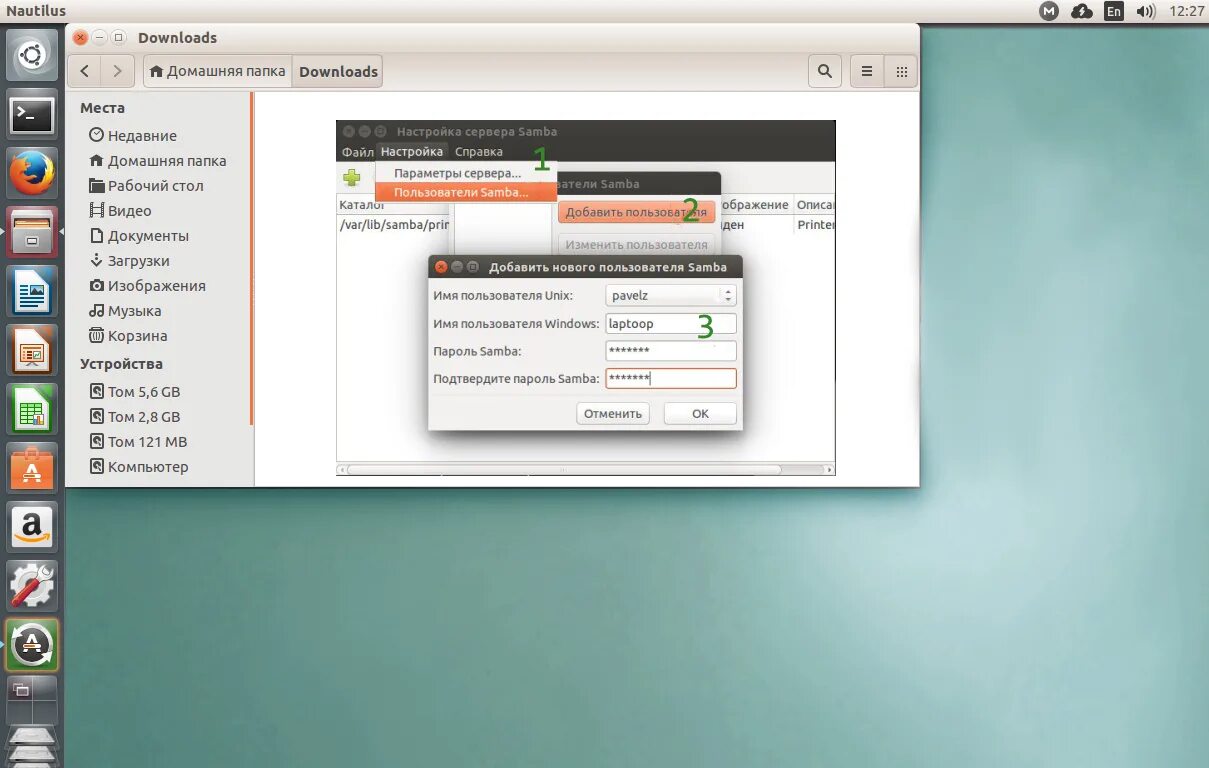Choose Параметры сервера... menu entry
The image size is (1209, 768).
tap(466, 173)
